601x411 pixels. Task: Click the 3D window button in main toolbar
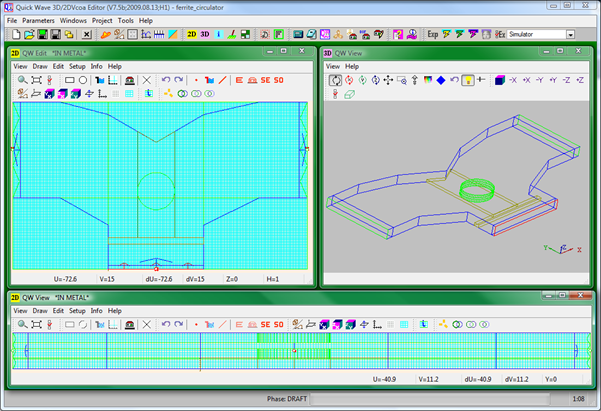[205, 34]
